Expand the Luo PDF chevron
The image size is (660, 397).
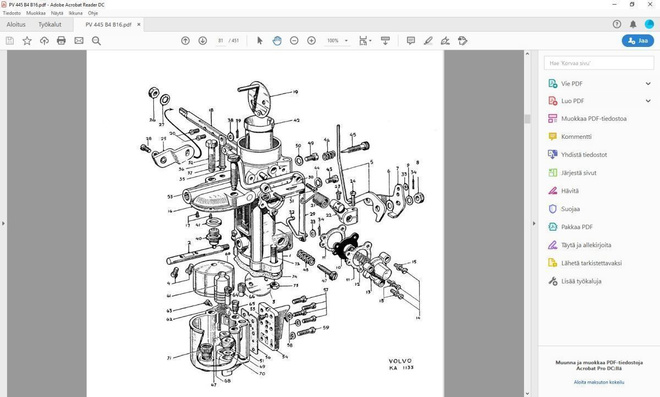pos(648,101)
